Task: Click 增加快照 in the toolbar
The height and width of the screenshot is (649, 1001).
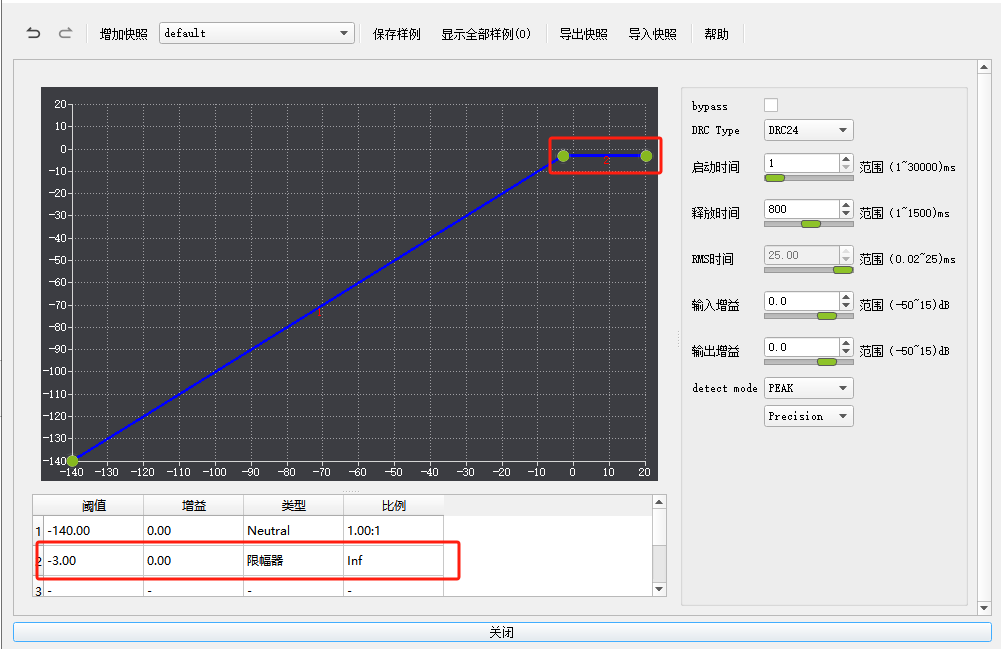Action: point(123,34)
